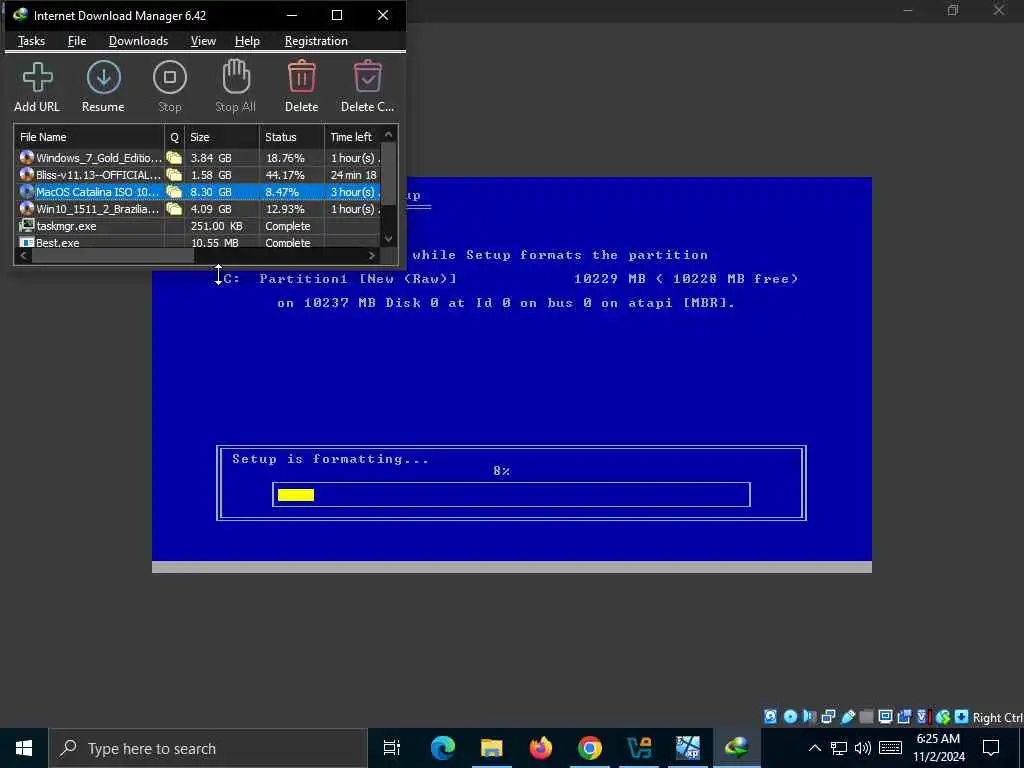Open the Registration menu
Image resolution: width=1024 pixels, height=768 pixels.
pos(316,40)
